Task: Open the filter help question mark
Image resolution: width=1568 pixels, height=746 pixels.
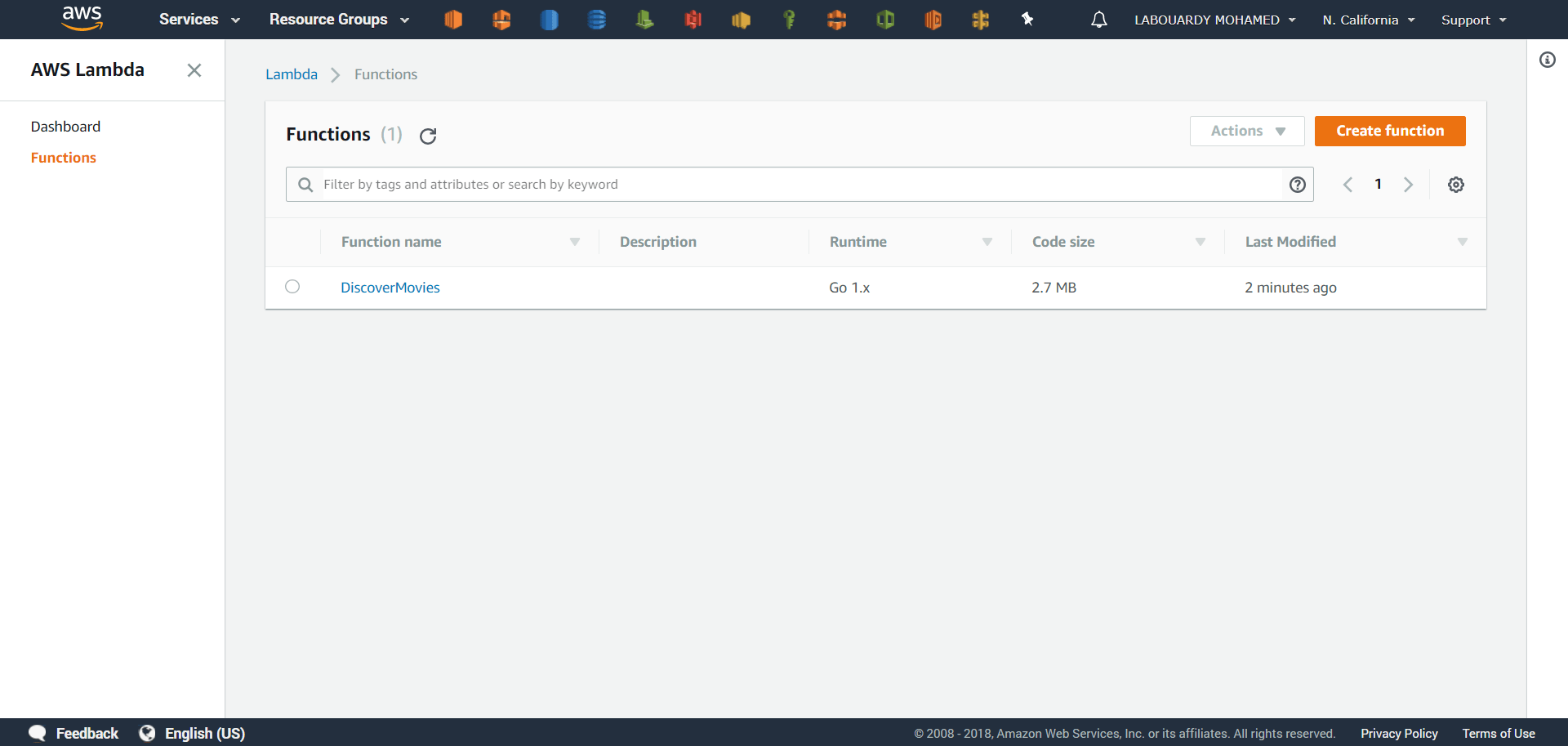Action: click(x=1298, y=185)
